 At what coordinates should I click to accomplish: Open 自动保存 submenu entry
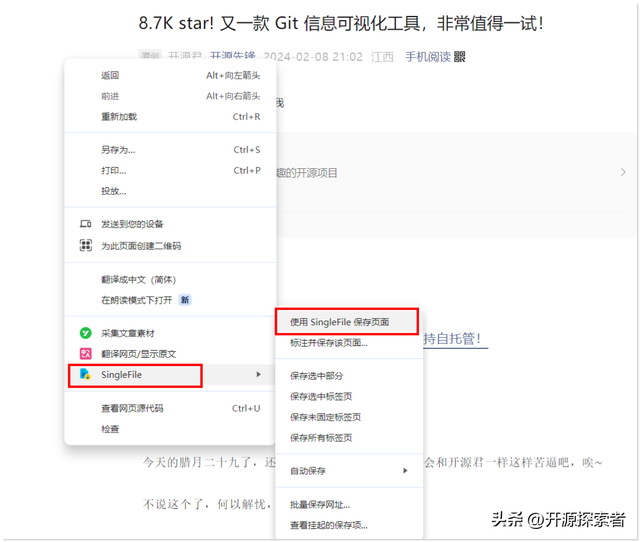point(349,471)
